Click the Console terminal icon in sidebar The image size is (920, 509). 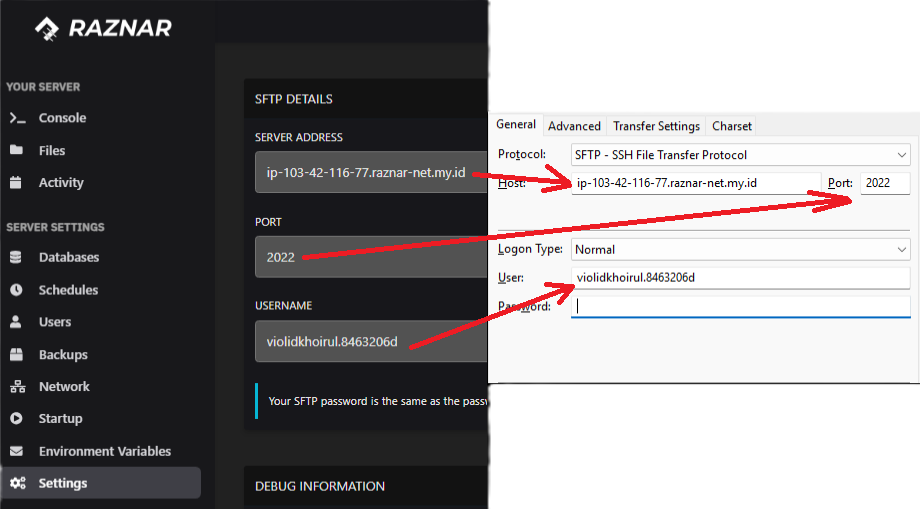(17, 118)
